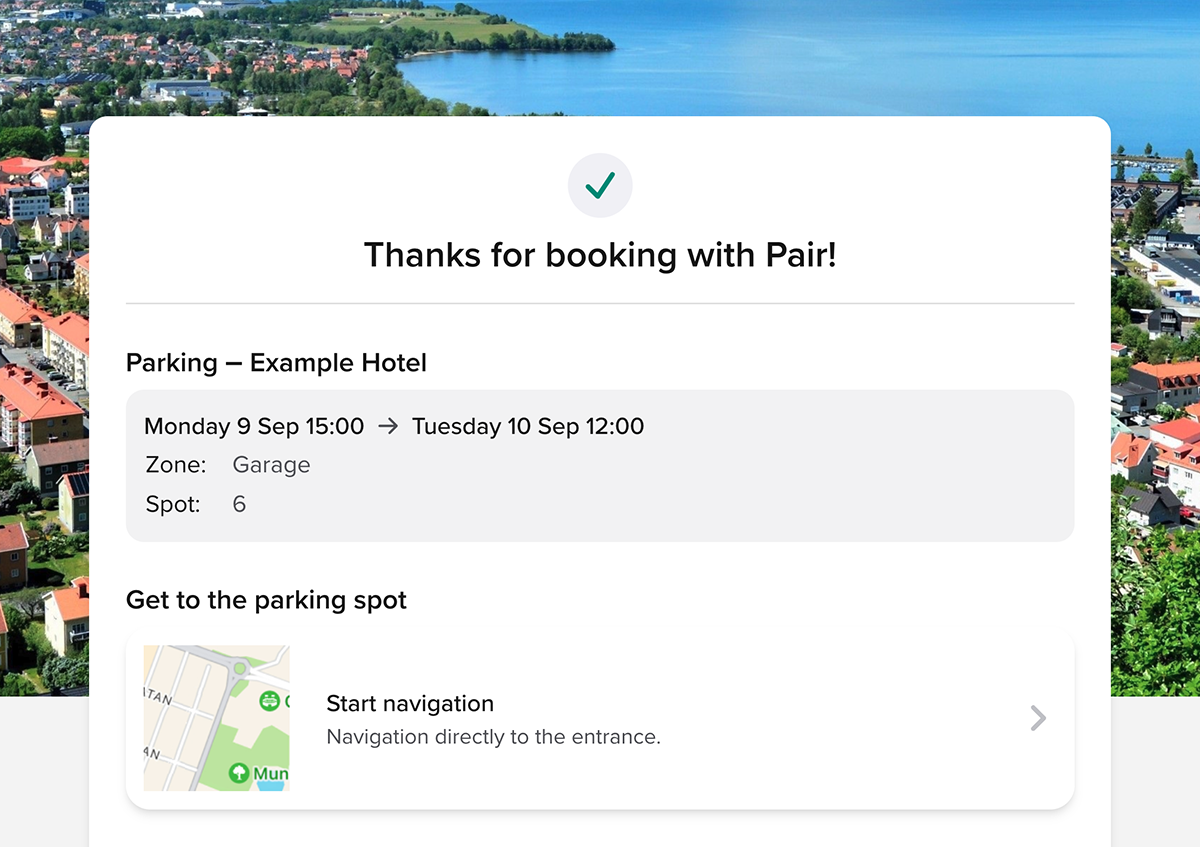Viewport: 1200px width, 847px height.
Task: Click the "Mun" park label on map
Action: 270,774
